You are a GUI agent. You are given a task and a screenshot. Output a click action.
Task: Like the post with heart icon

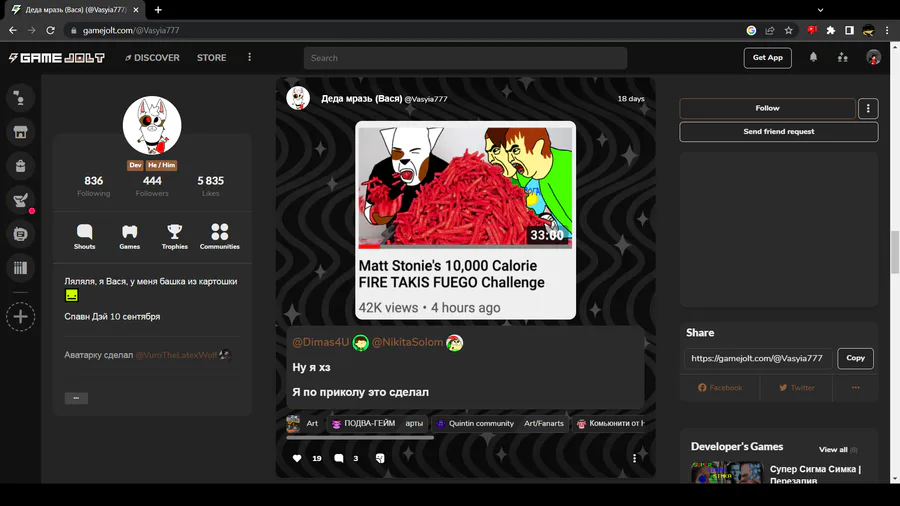[297, 458]
